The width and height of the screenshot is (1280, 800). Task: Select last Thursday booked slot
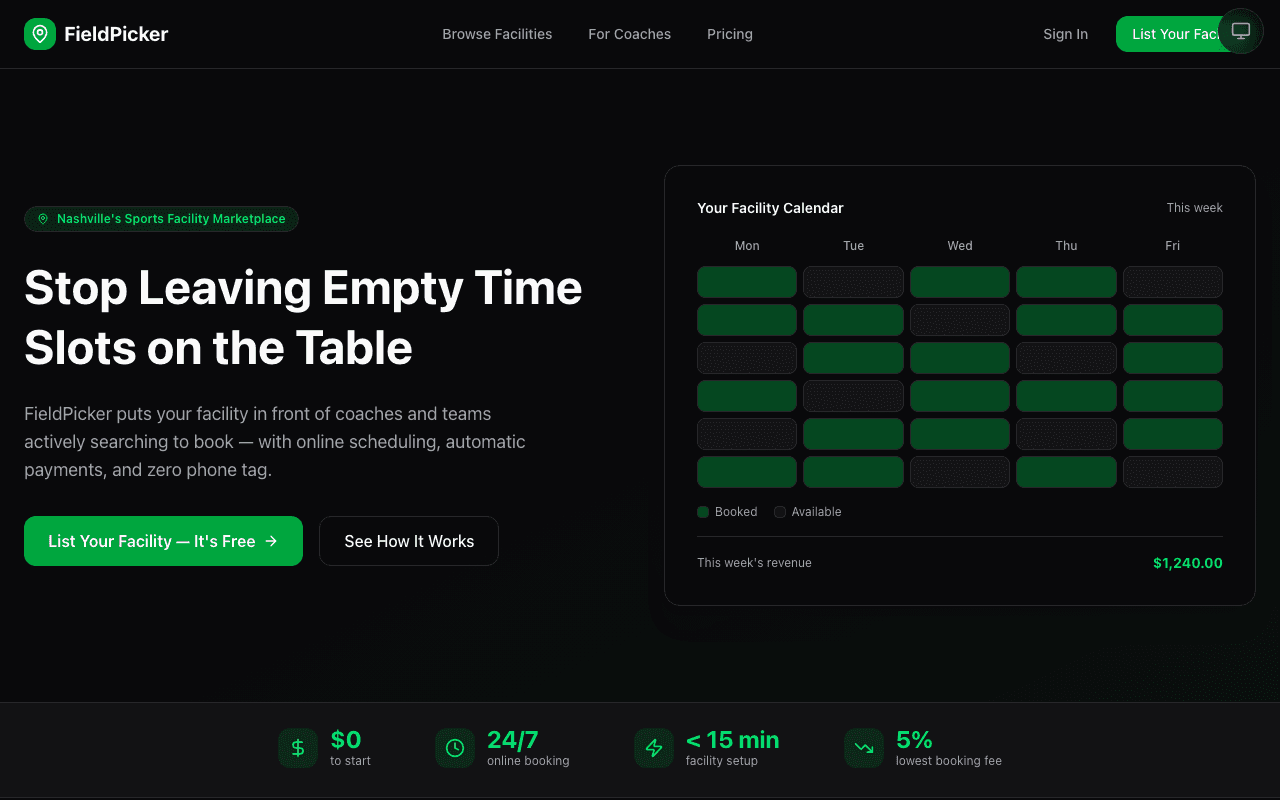pyautogui.click(x=1066, y=472)
